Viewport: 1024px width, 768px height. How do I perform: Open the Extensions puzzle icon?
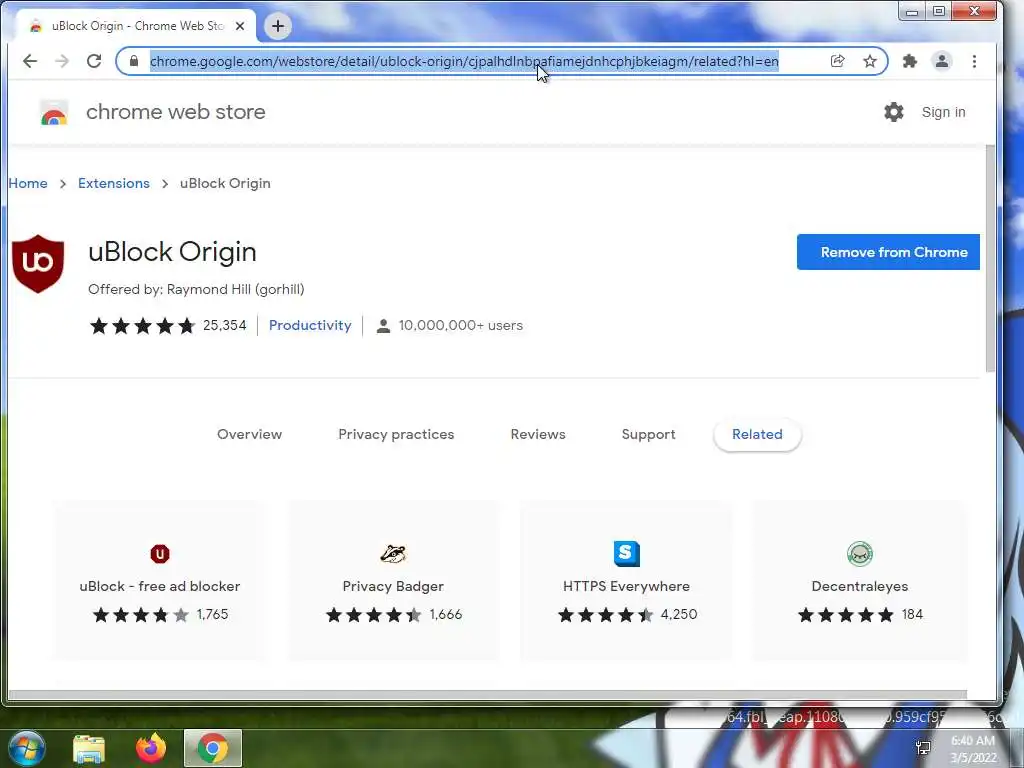(x=910, y=61)
